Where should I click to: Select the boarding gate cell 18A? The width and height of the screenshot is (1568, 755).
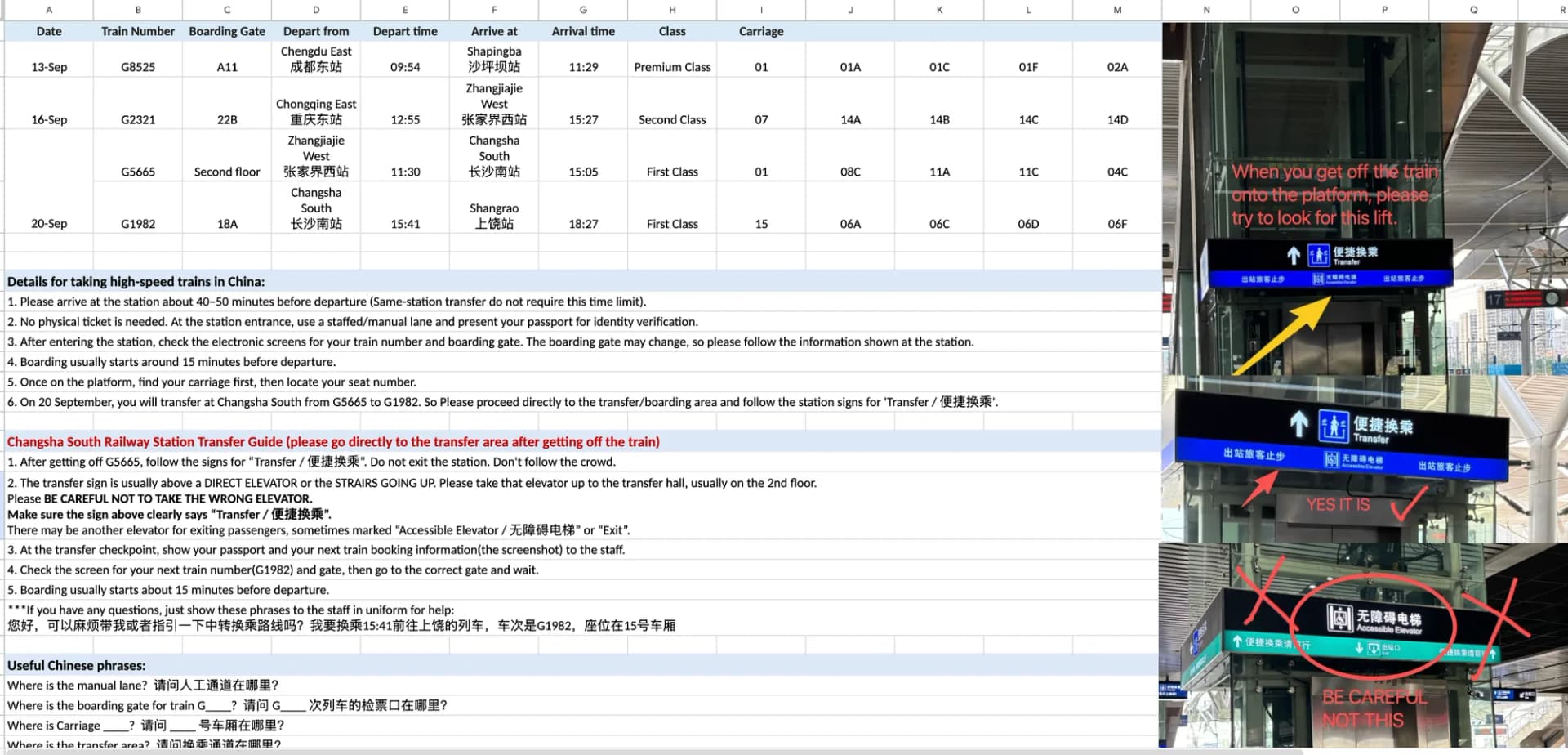[227, 208]
